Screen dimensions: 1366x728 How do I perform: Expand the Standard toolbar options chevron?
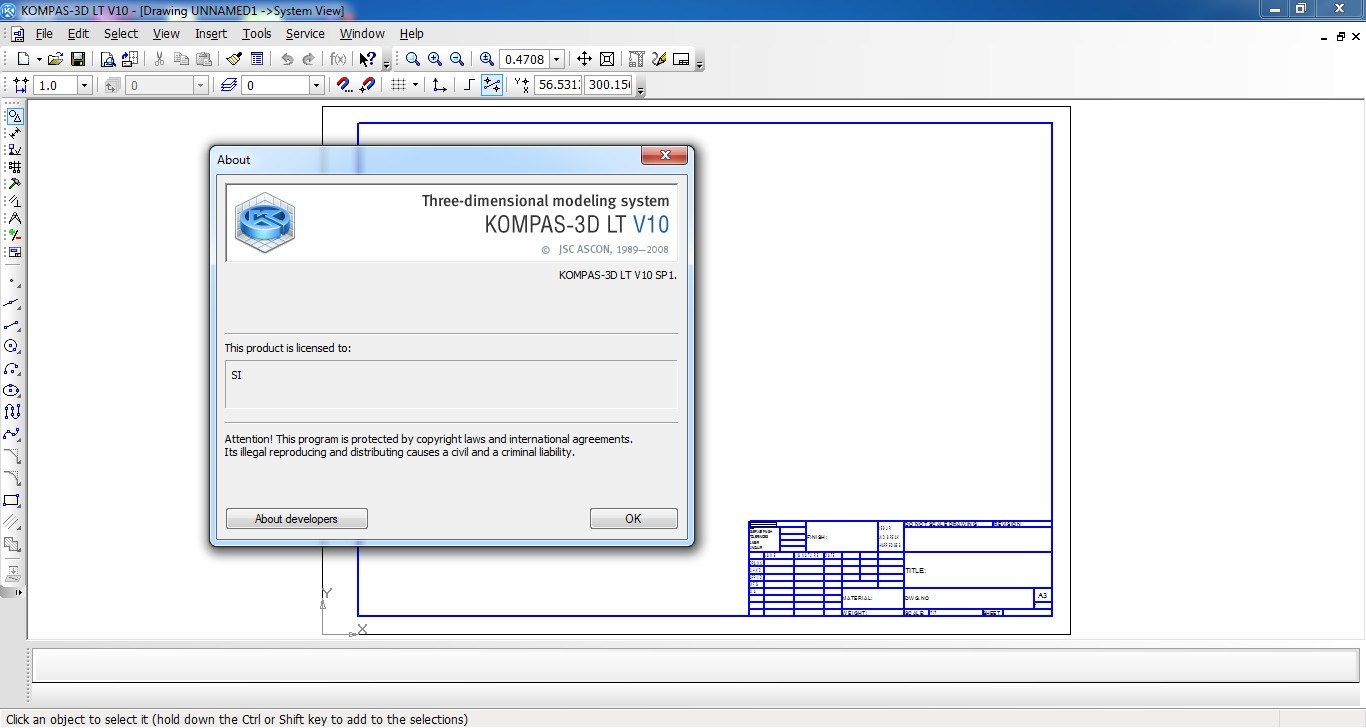point(386,64)
